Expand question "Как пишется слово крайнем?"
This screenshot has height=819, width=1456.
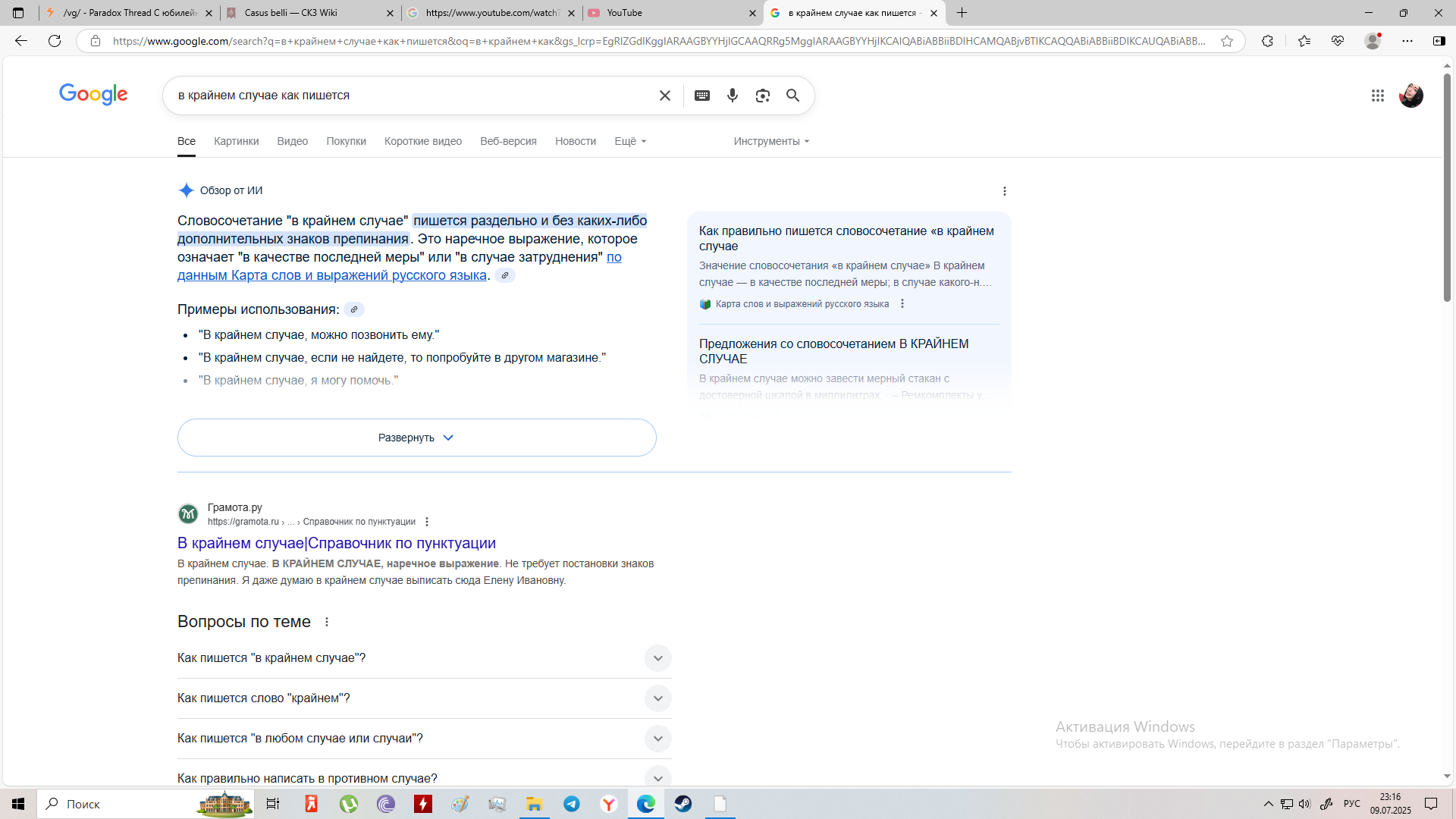657,698
